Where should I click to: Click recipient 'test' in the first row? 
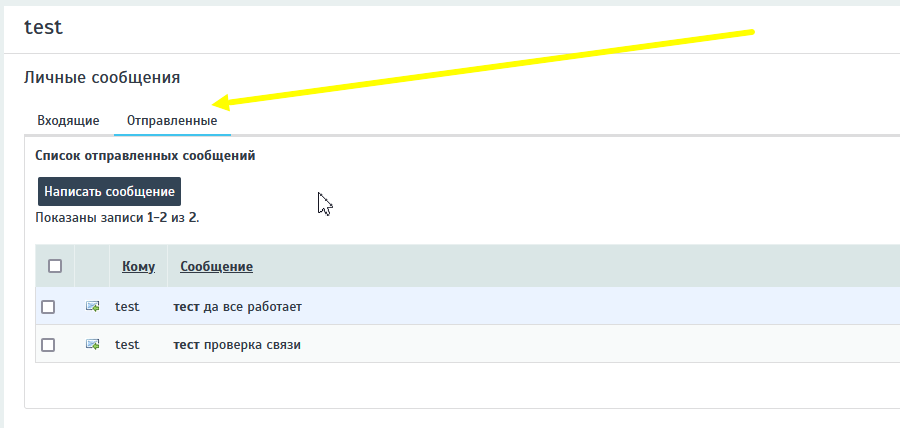(x=127, y=306)
